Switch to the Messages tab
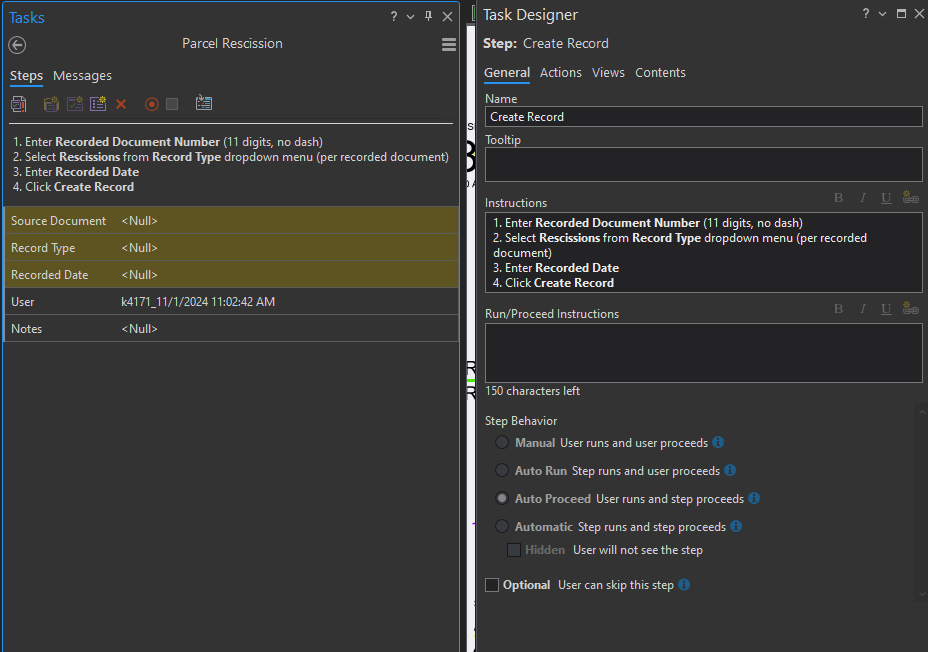This screenshot has width=928, height=652. click(82, 75)
